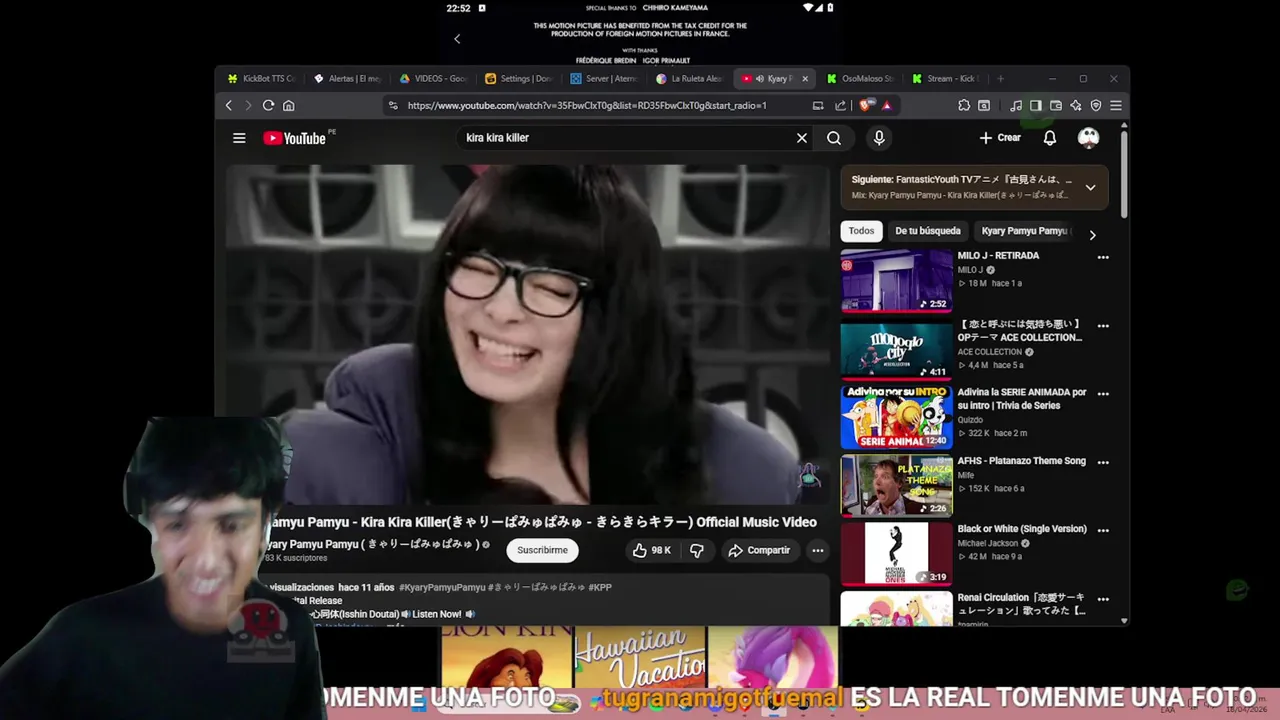
Task: Open browser main hamburger menu
Action: coord(1116,105)
